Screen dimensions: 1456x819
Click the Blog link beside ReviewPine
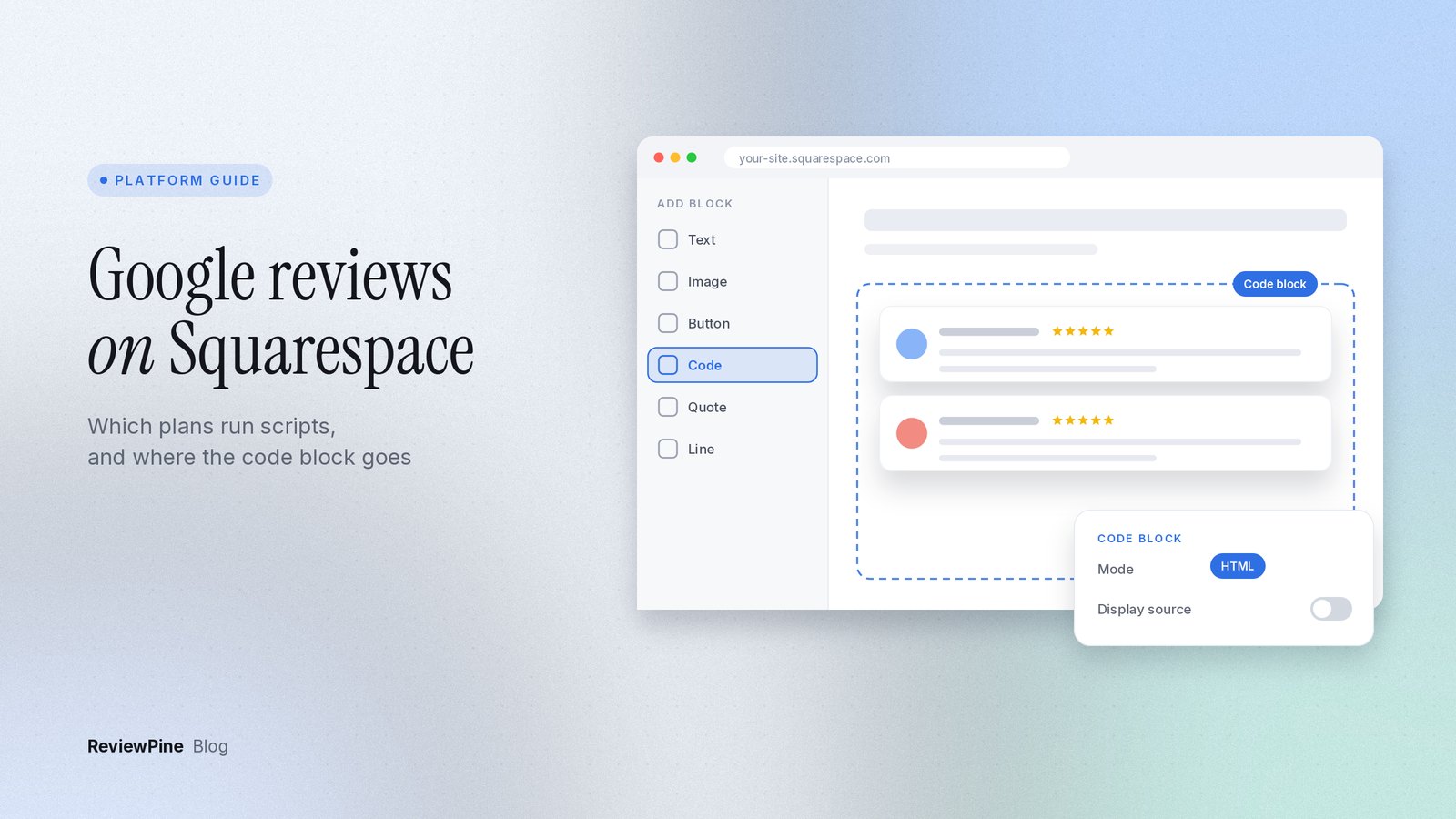click(210, 746)
